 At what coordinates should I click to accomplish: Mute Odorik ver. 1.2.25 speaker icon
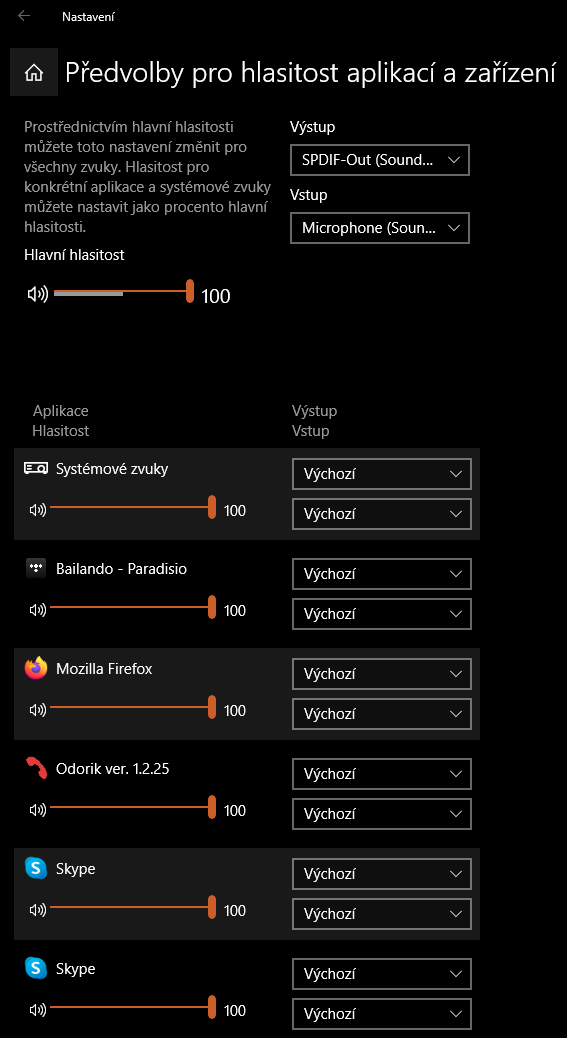coord(38,810)
